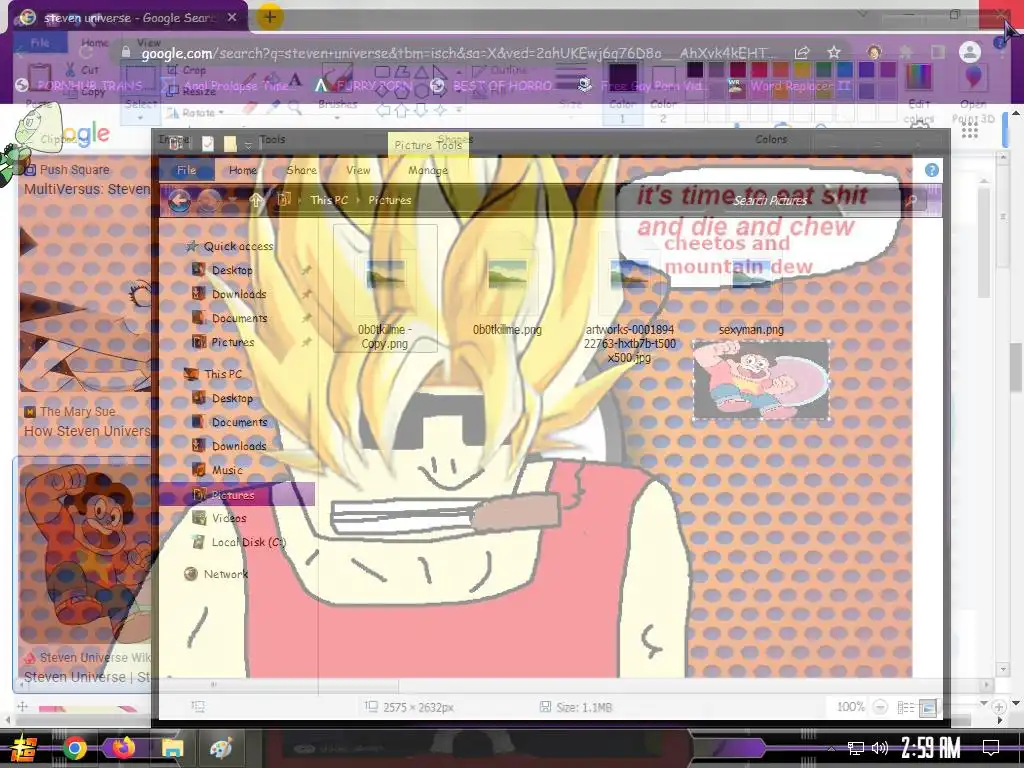The image size is (1024, 768).
Task: Select file 0b0tkillme - Copy.png
Action: tap(385, 288)
